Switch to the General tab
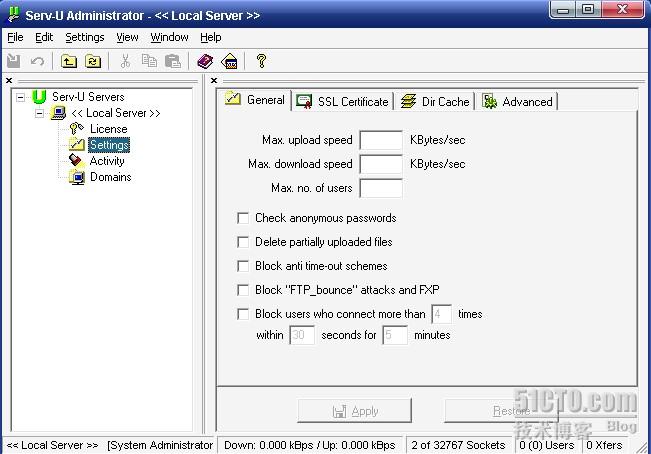651x454 pixels. [255, 100]
